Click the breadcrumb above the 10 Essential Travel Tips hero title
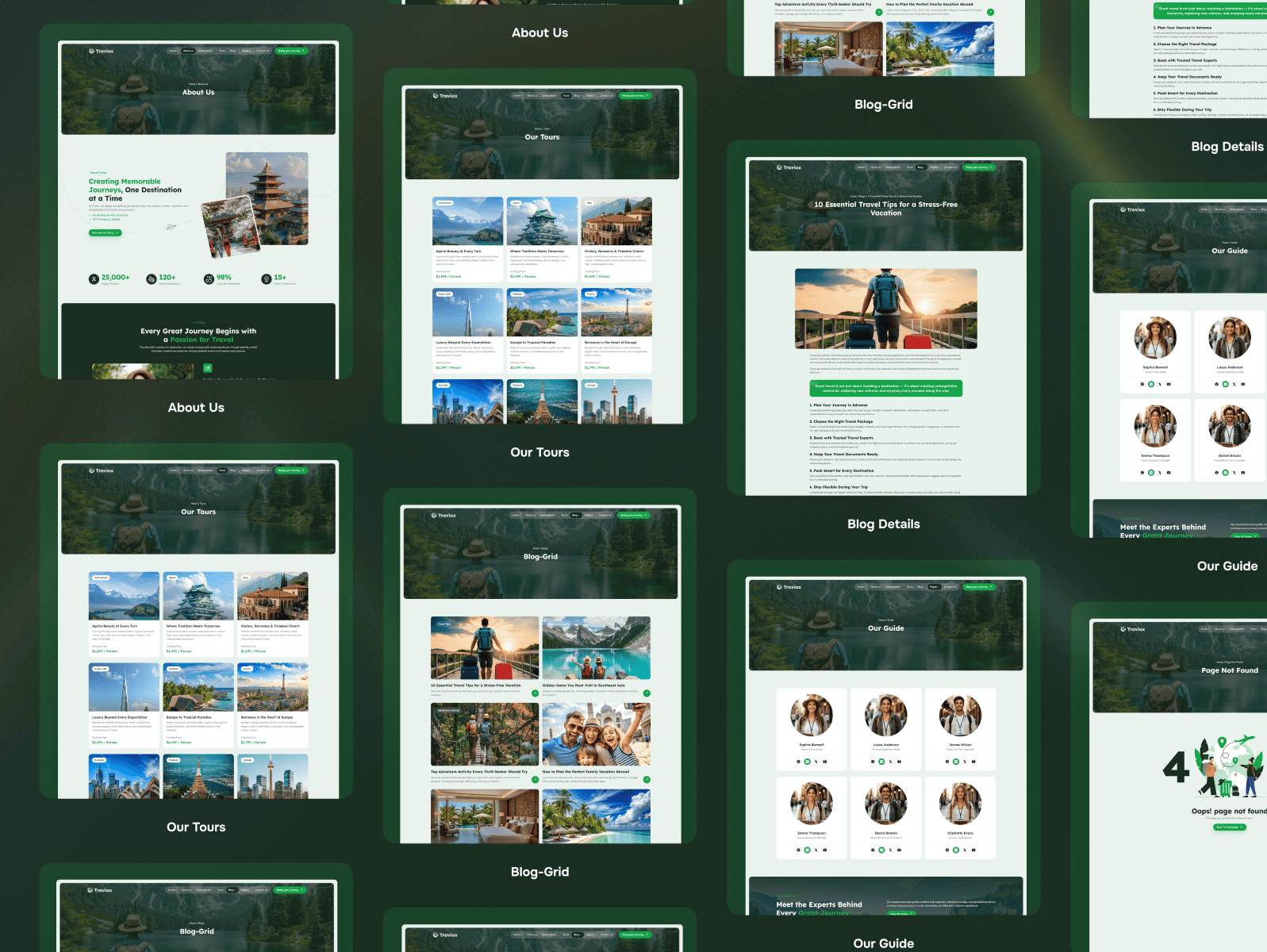1267x952 pixels. click(x=886, y=196)
